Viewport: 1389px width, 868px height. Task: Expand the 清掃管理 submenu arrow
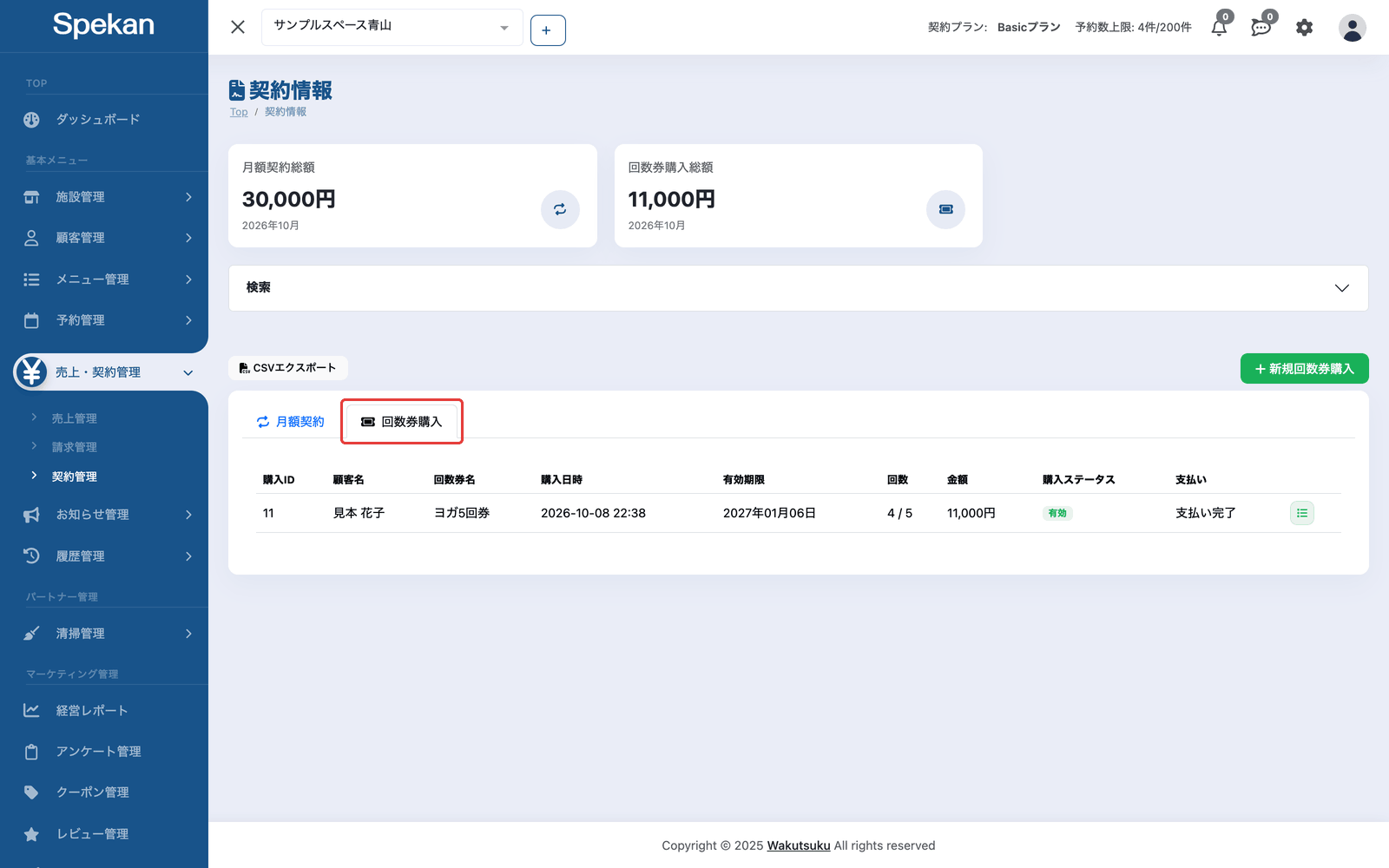[188, 634]
